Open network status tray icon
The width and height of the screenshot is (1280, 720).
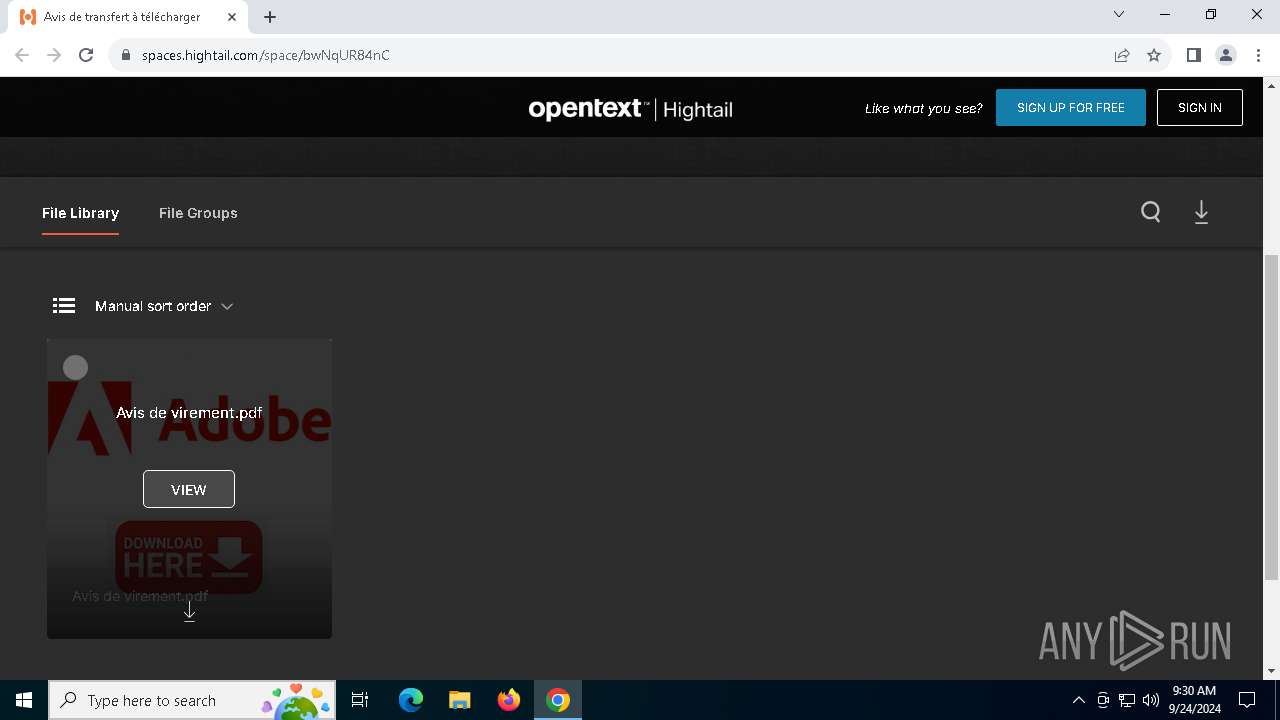(1127, 700)
